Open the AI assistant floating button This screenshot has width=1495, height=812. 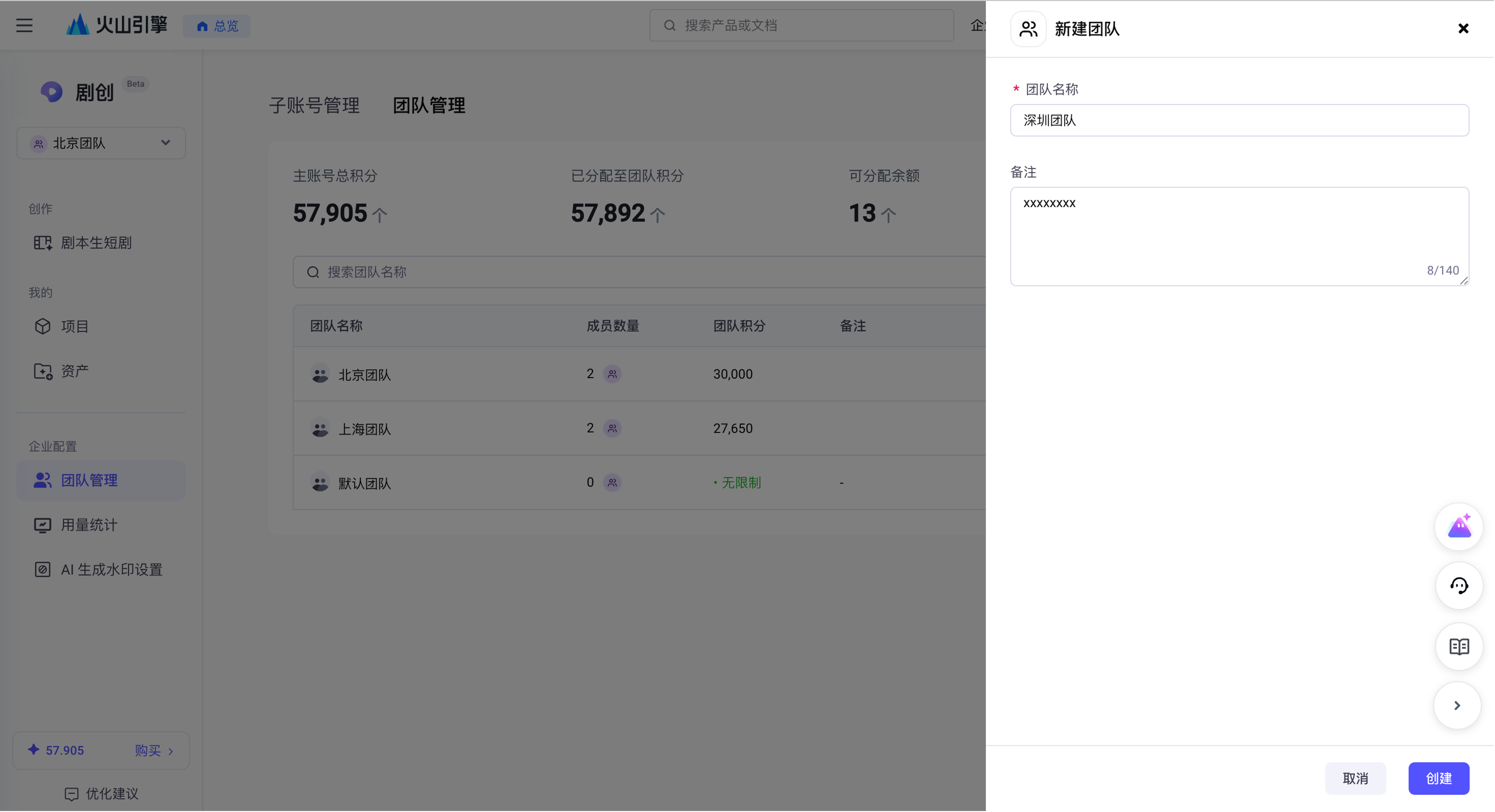[1458, 527]
